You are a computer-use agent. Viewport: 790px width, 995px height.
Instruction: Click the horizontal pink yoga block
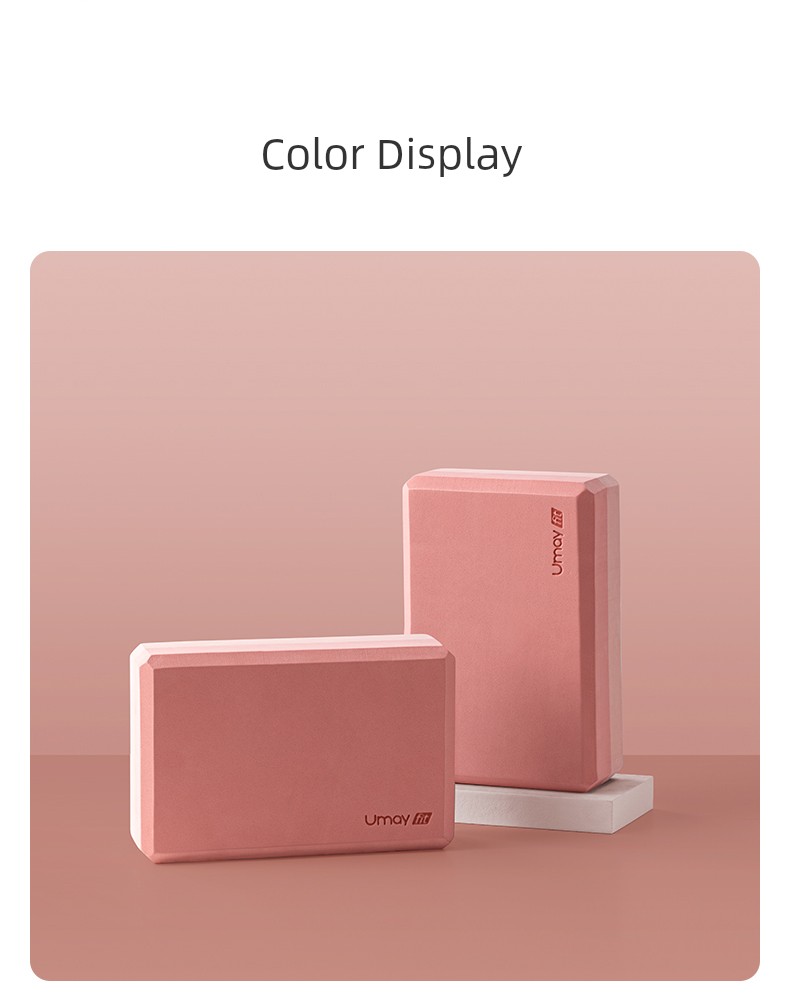293,751
